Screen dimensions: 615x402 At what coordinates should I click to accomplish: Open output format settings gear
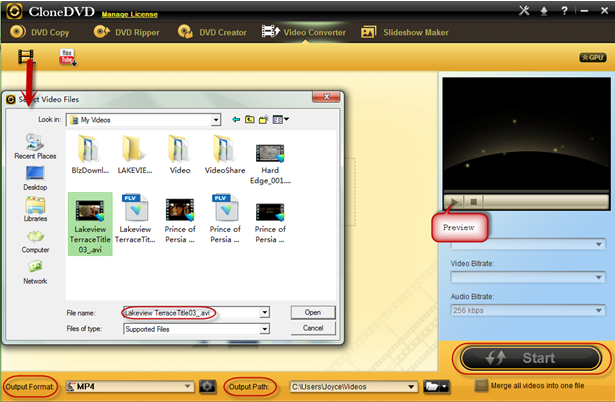point(207,387)
